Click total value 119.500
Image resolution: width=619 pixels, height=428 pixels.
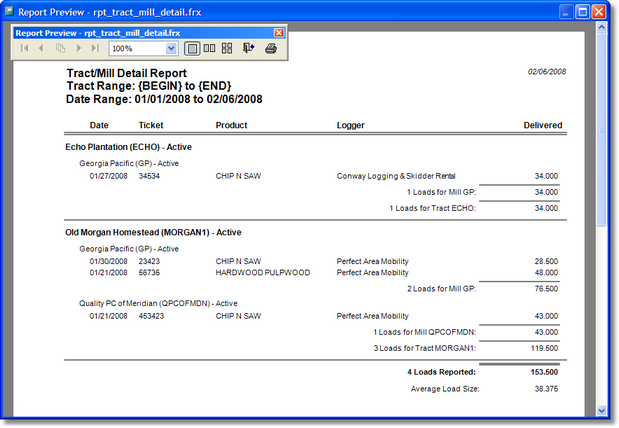tap(544, 348)
